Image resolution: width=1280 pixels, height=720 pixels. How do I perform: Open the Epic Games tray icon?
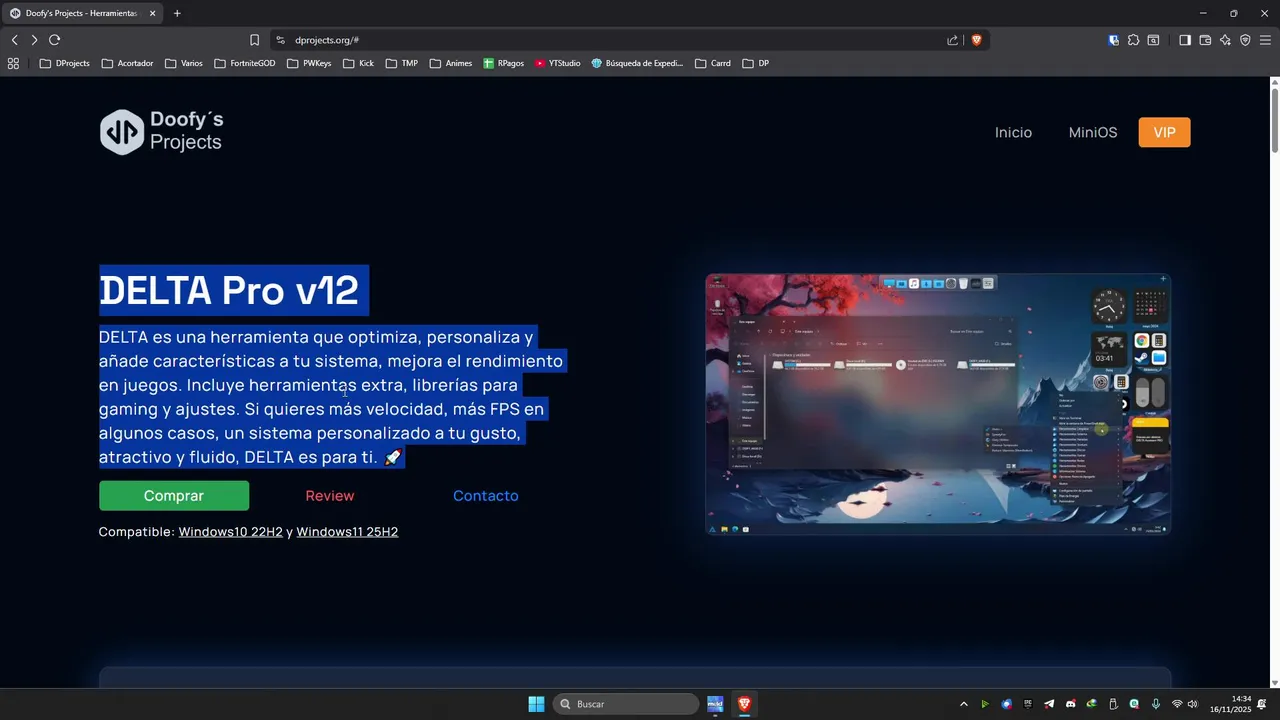pos(1028,704)
